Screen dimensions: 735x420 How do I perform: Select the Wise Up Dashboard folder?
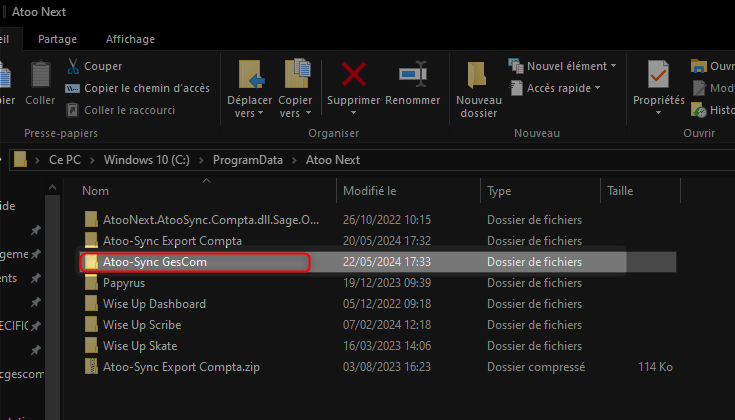(x=154, y=304)
